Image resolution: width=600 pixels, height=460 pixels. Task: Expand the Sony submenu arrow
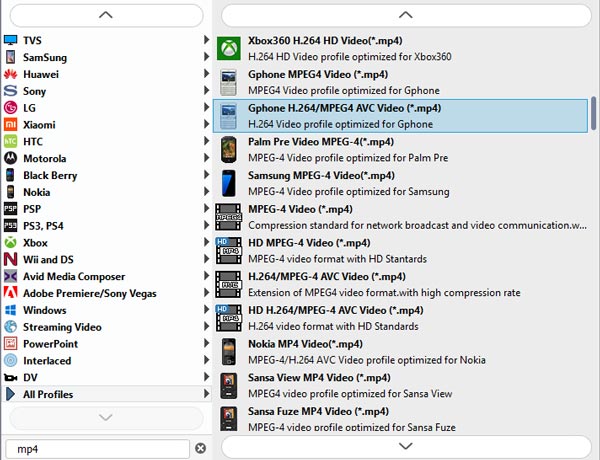pyautogui.click(x=206, y=90)
